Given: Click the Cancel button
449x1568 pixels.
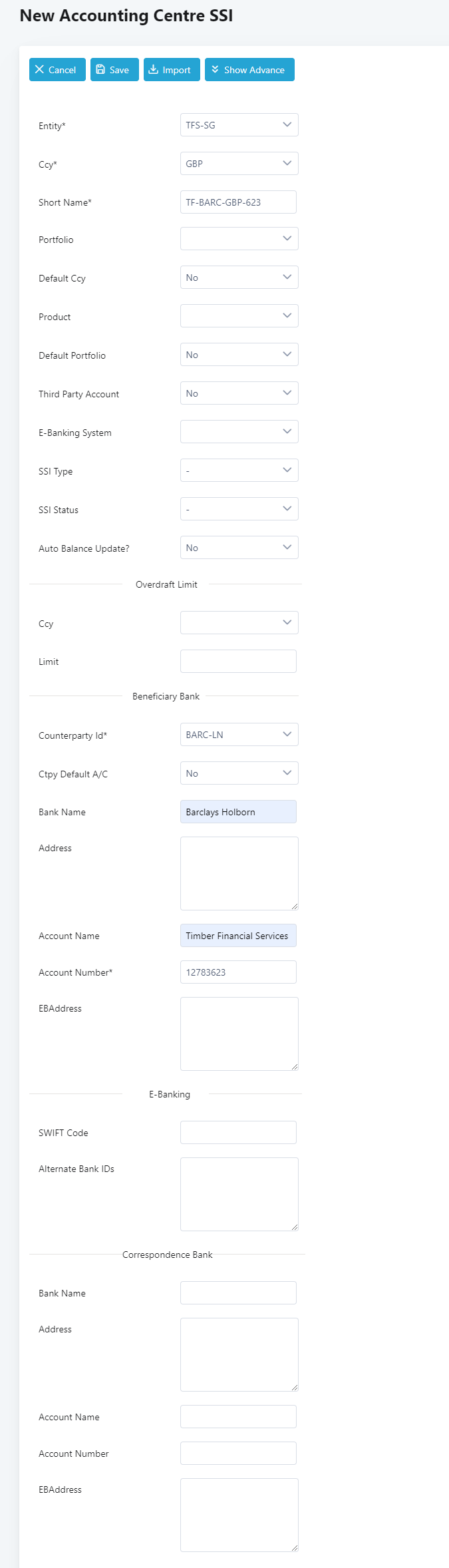Looking at the screenshot, I should (x=57, y=70).
